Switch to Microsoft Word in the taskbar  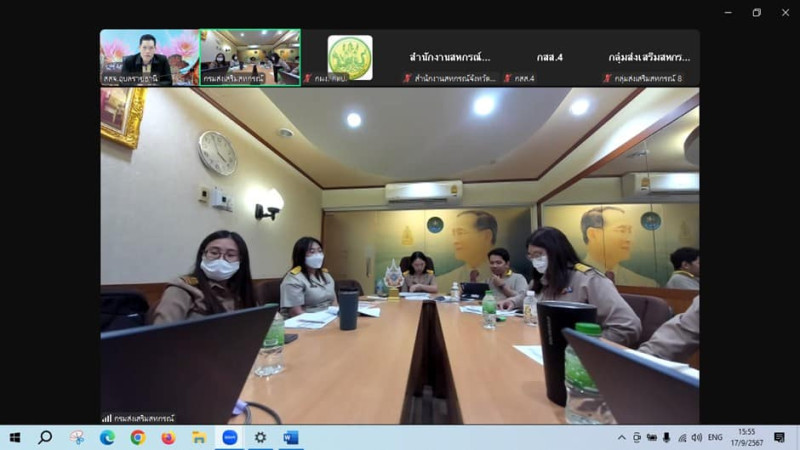click(x=290, y=437)
